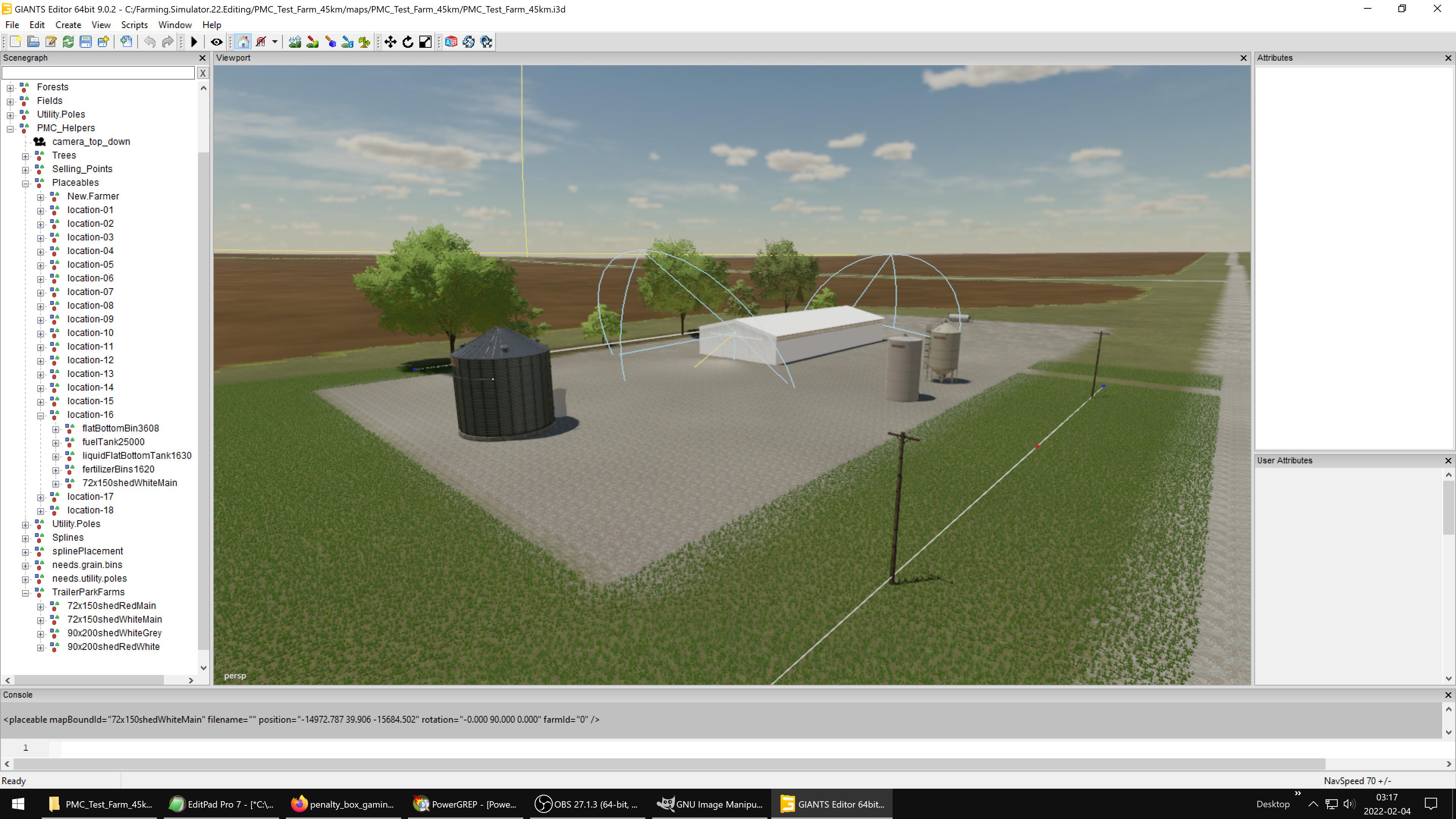Open the Windows Start button
The image size is (1456, 819).
coord(17,804)
